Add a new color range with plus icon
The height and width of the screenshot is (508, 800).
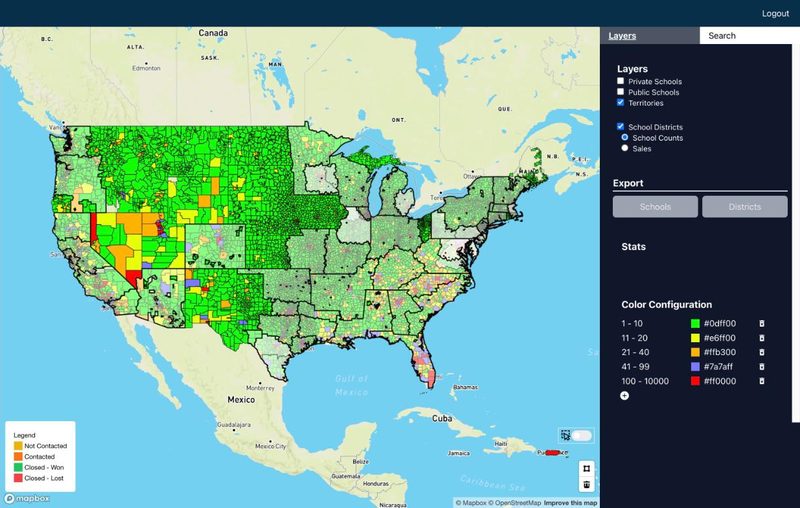pyautogui.click(x=624, y=395)
